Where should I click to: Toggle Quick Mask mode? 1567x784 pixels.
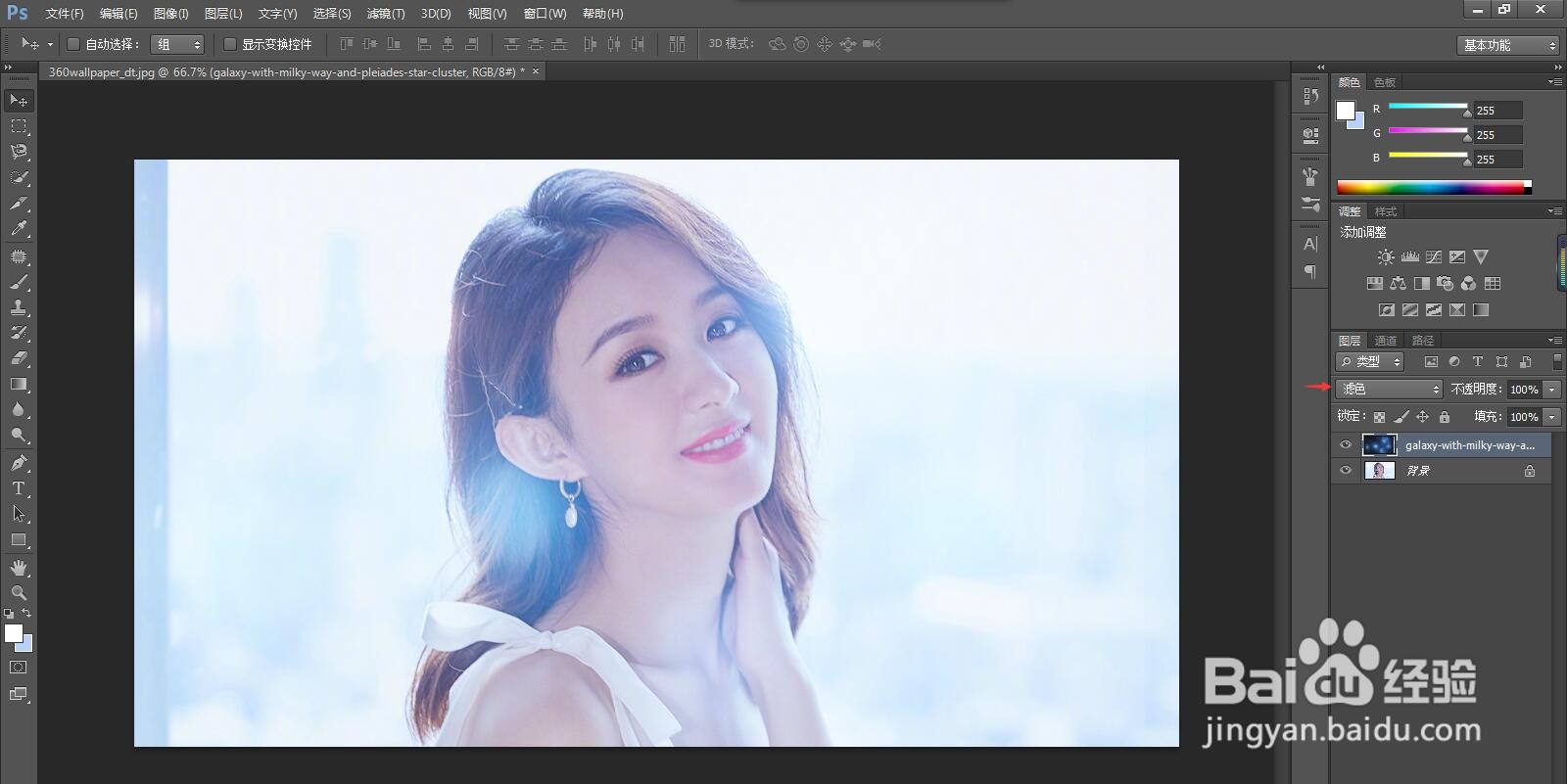coord(19,668)
